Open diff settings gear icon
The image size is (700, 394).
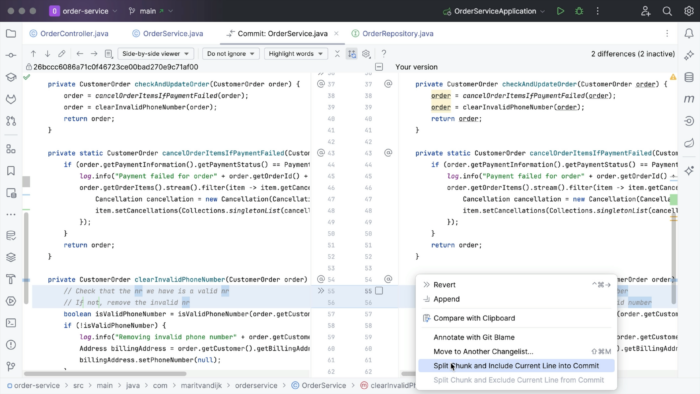click(x=366, y=54)
